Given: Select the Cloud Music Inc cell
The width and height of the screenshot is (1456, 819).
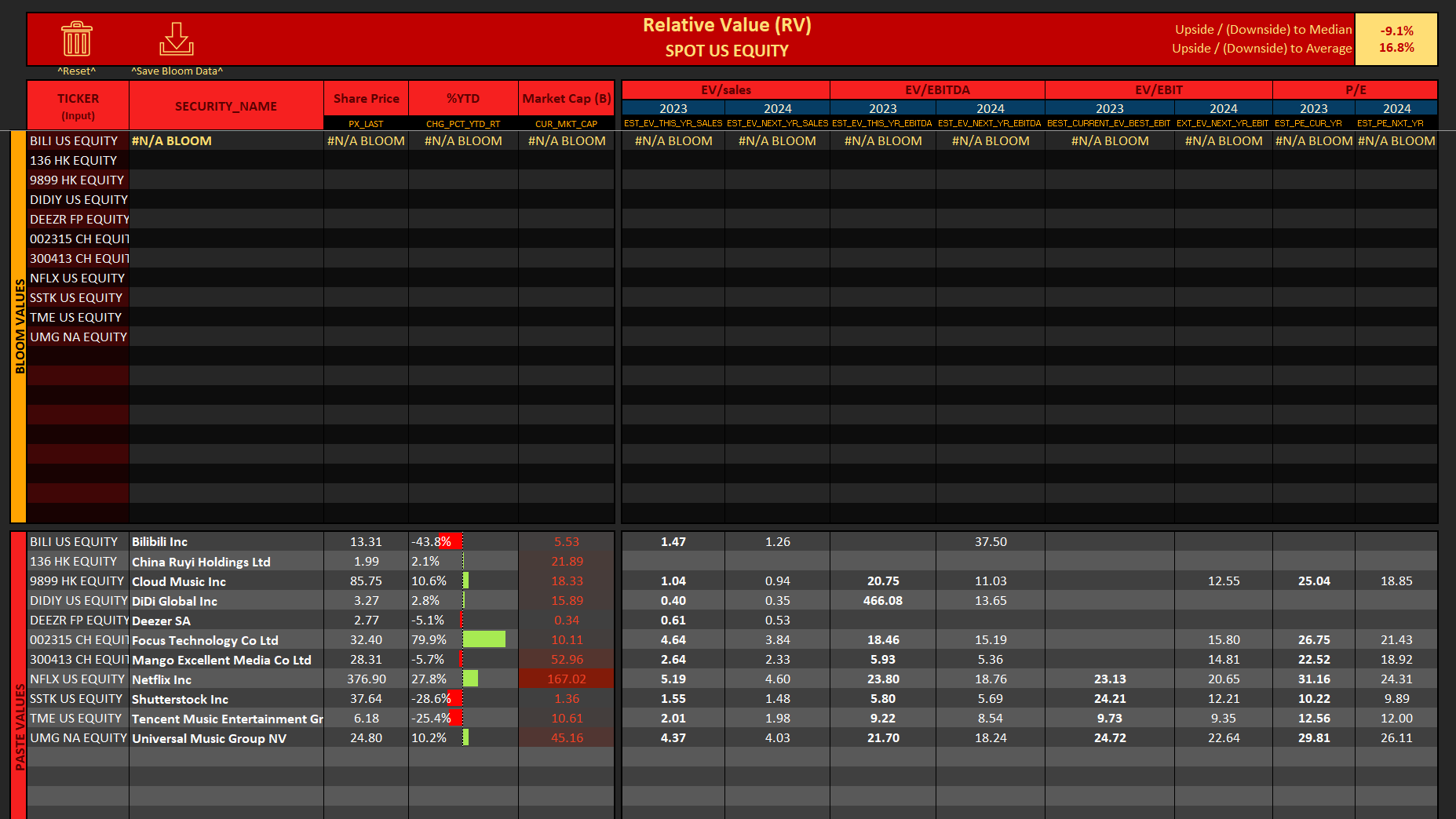Looking at the screenshot, I should coord(226,581).
